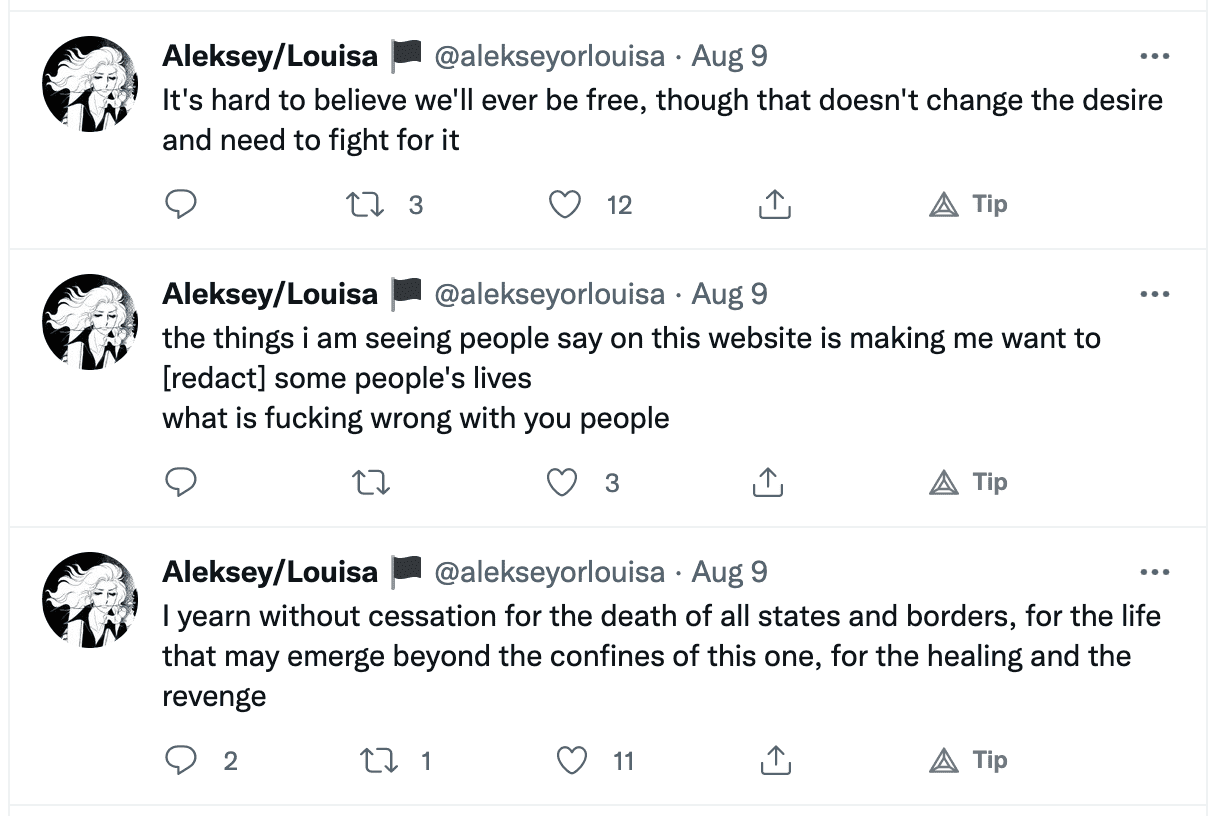Open more options for the third tweet
This screenshot has width=1218, height=816.
1154,573
